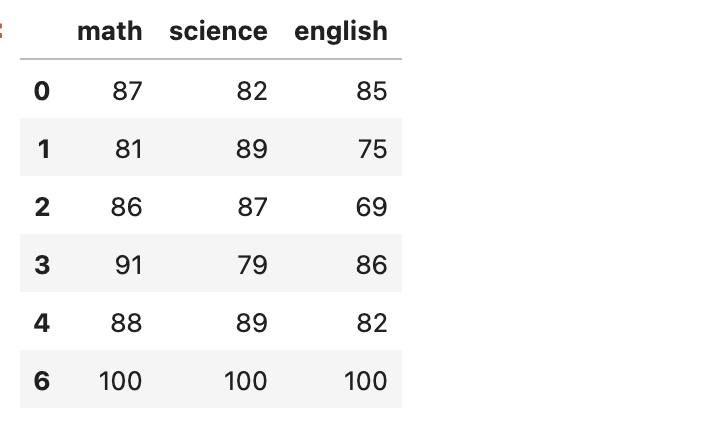The image size is (716, 428).
Task: Click math score 87 in row 0
Action: (127, 92)
